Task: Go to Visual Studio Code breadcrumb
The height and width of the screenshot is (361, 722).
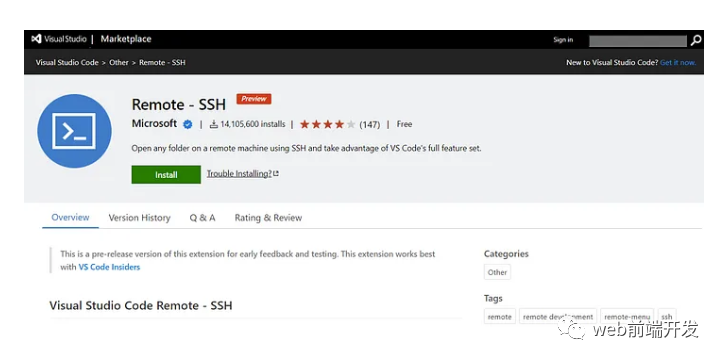Action: coord(67,62)
